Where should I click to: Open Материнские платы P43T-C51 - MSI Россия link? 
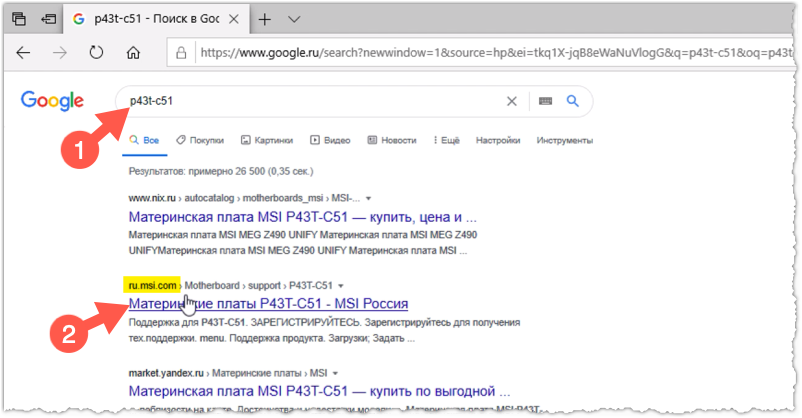coord(268,303)
